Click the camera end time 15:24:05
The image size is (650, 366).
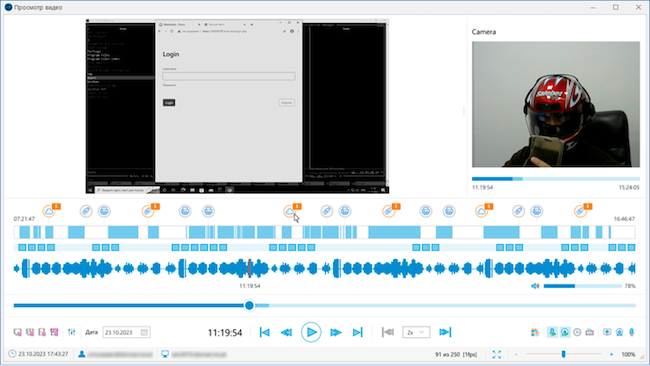pyautogui.click(x=629, y=187)
